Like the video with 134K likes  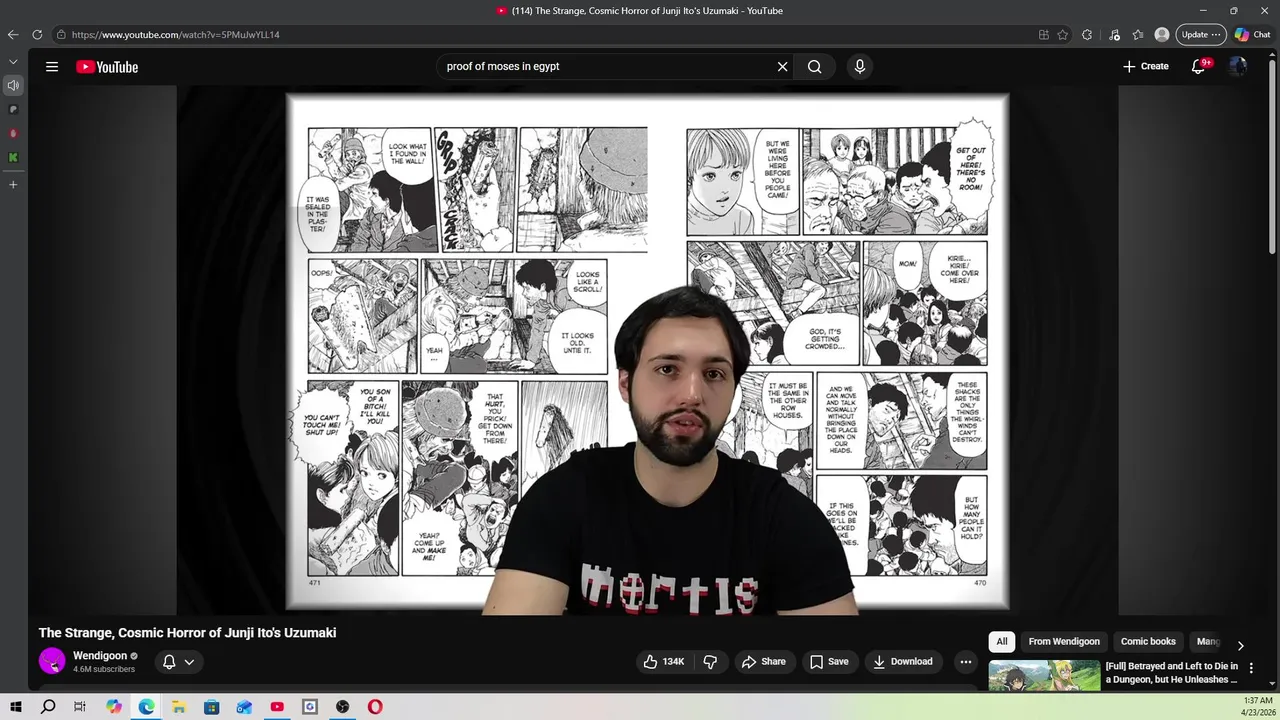(x=664, y=661)
